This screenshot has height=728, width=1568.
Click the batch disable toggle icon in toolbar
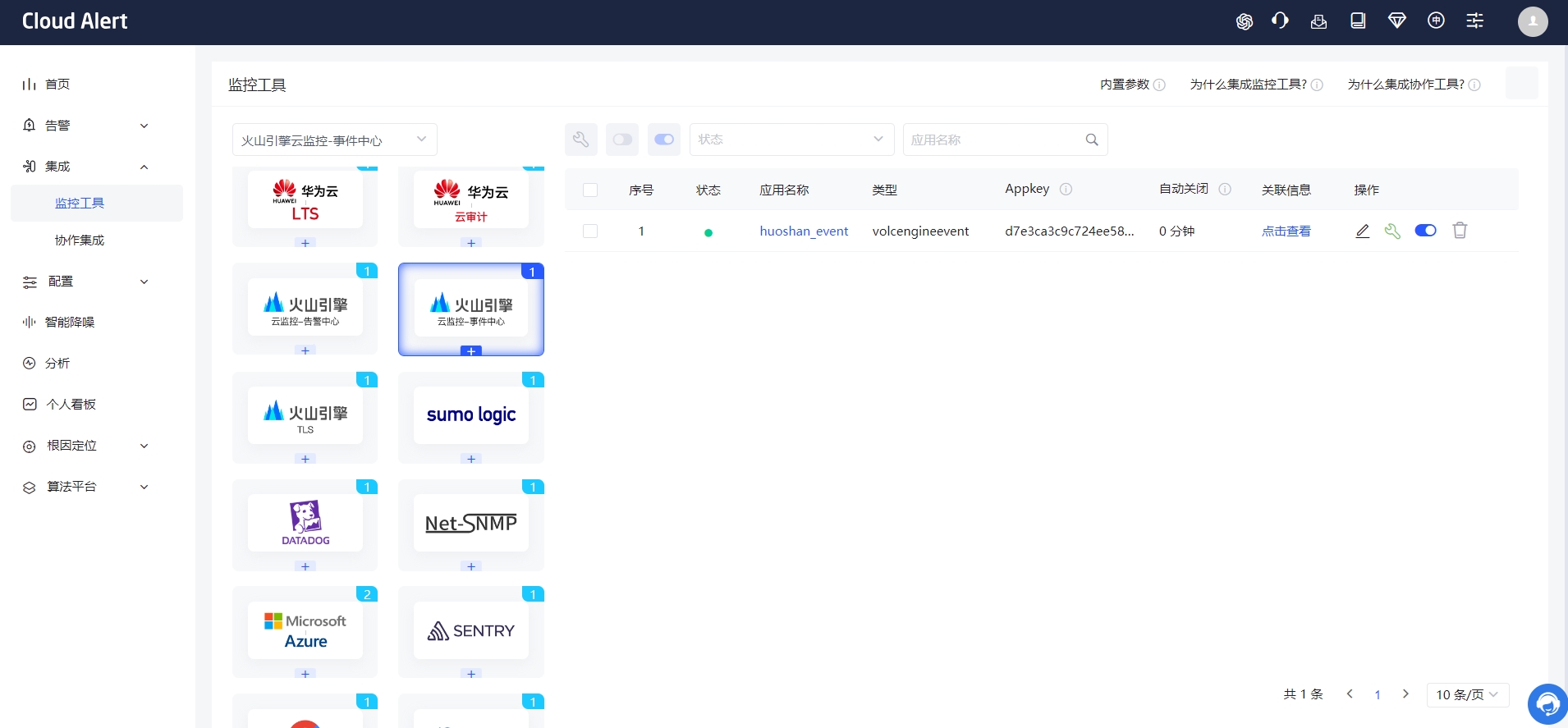pyautogui.click(x=622, y=140)
